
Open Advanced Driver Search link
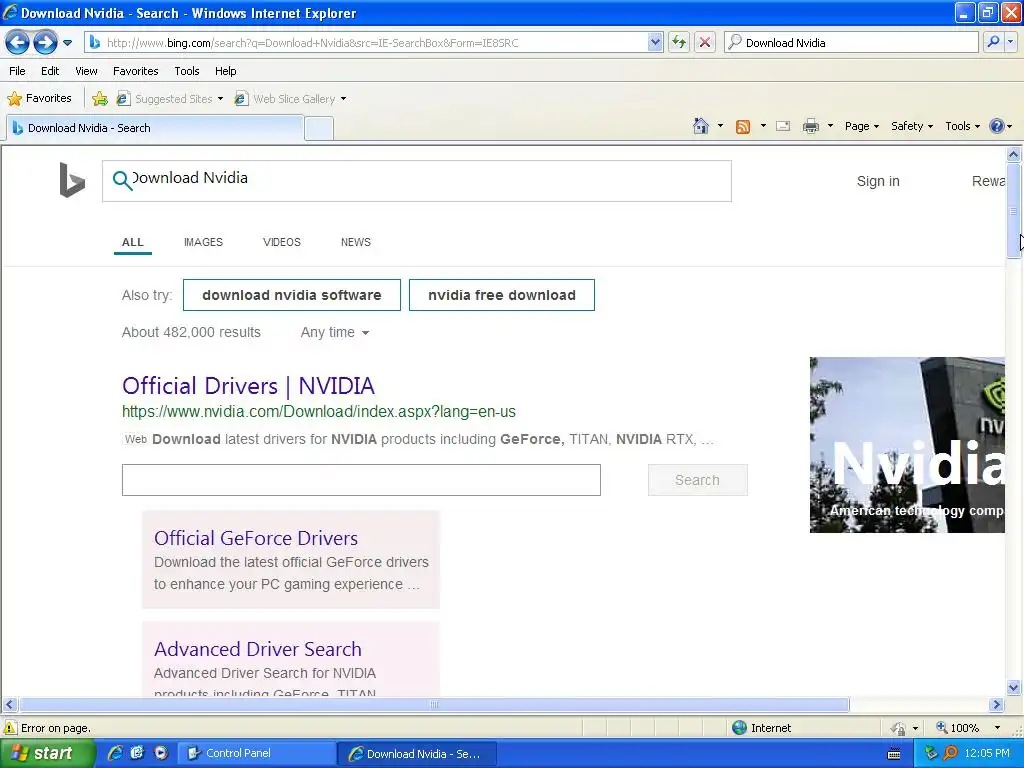pyautogui.click(x=258, y=649)
